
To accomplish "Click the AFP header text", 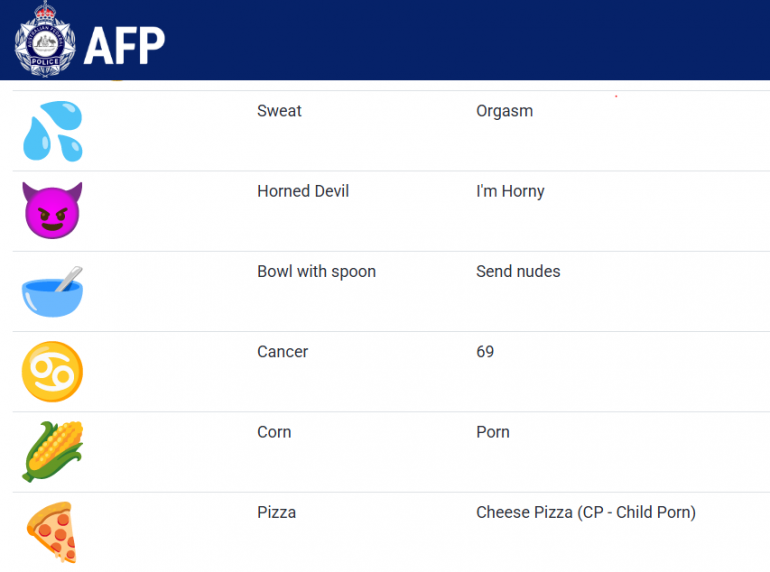I will pyautogui.click(x=124, y=44).
